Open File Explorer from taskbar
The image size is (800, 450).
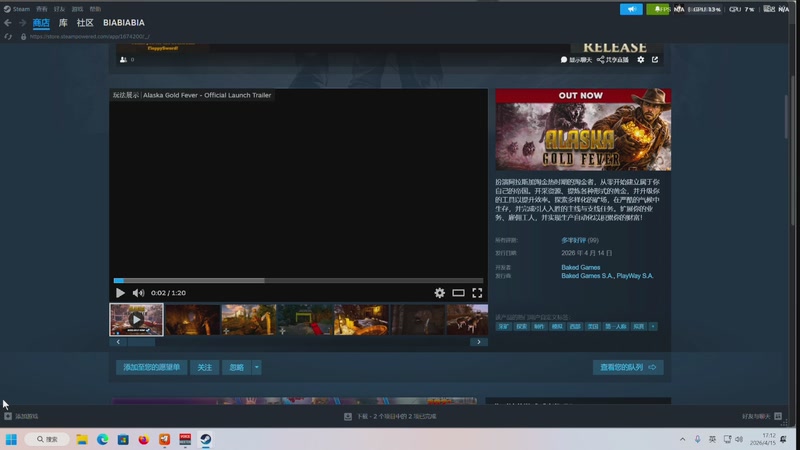[x=82, y=439]
